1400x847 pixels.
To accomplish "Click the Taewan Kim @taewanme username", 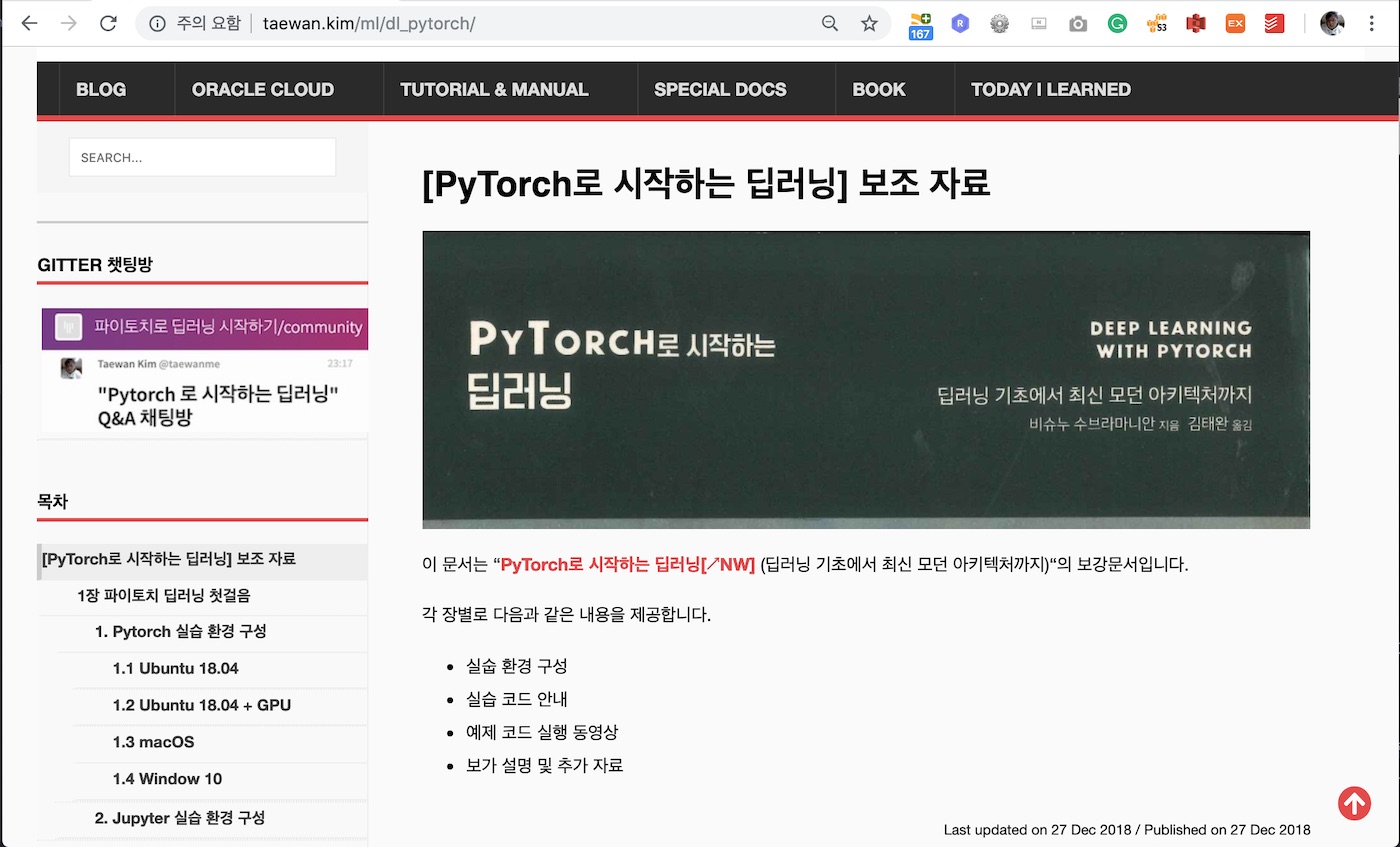I will [159, 364].
